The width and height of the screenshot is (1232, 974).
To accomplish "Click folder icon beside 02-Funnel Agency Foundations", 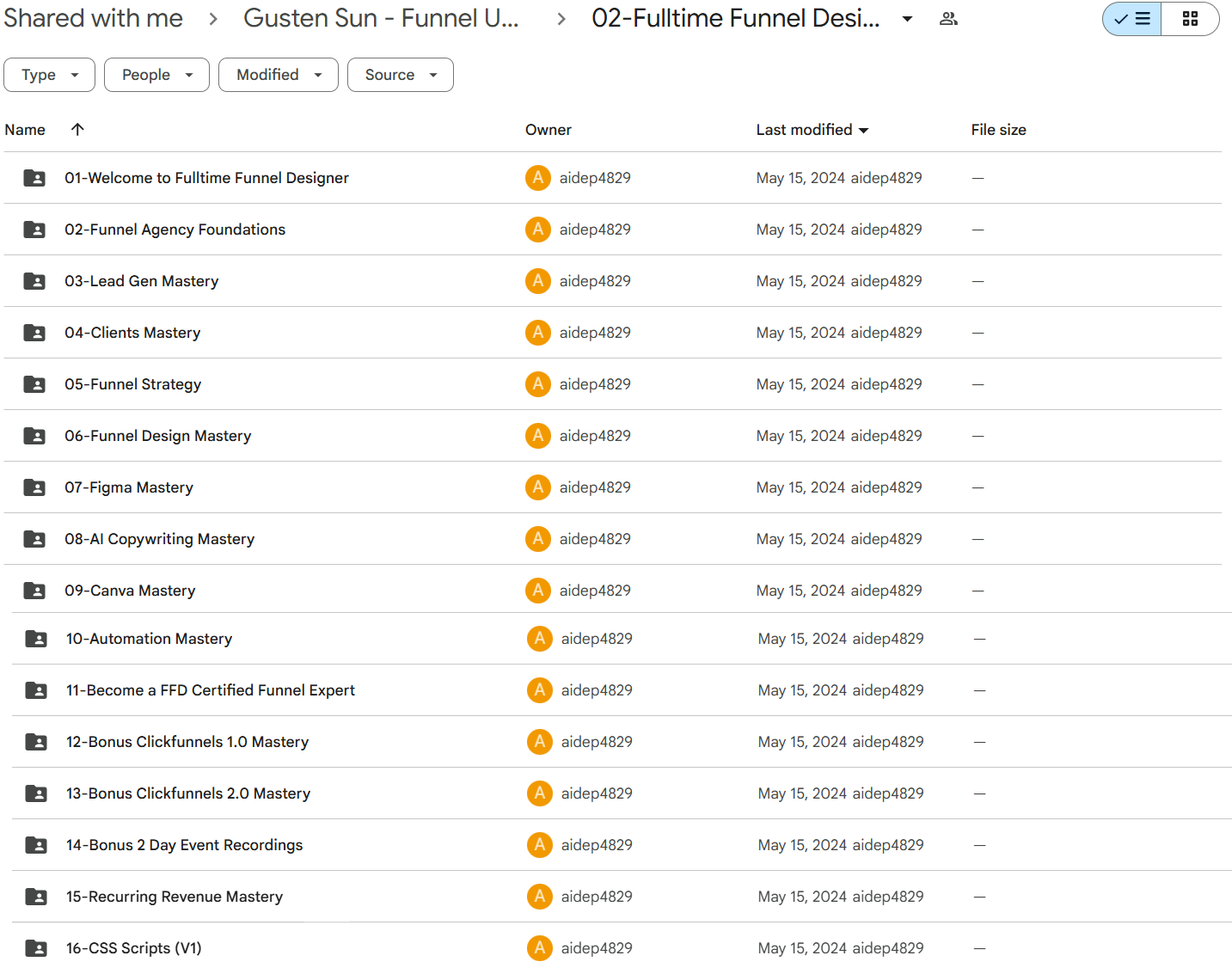I will click(34, 230).
